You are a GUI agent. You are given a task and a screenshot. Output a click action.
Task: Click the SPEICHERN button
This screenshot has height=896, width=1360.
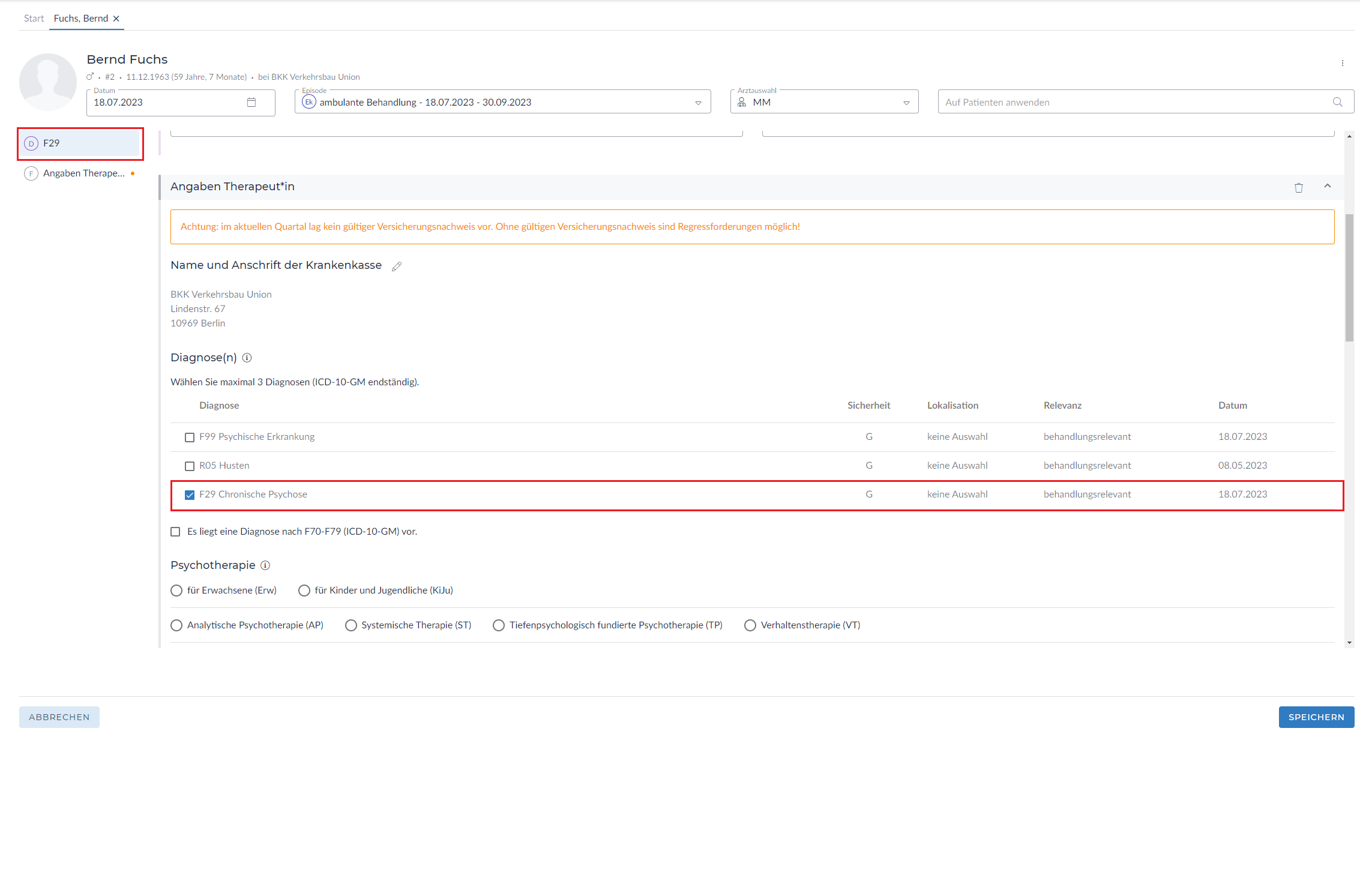point(1316,717)
